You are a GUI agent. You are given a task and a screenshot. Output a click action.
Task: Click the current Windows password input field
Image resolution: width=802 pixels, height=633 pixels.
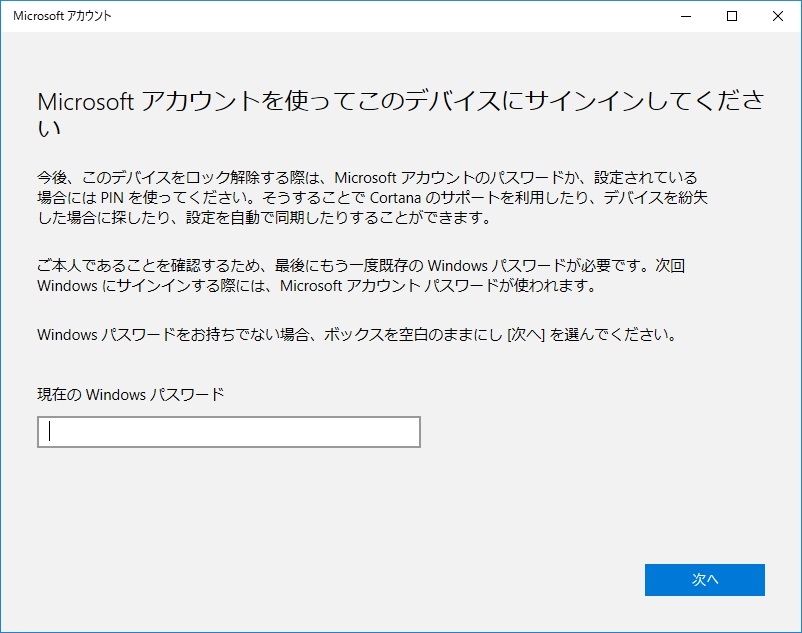(x=229, y=432)
